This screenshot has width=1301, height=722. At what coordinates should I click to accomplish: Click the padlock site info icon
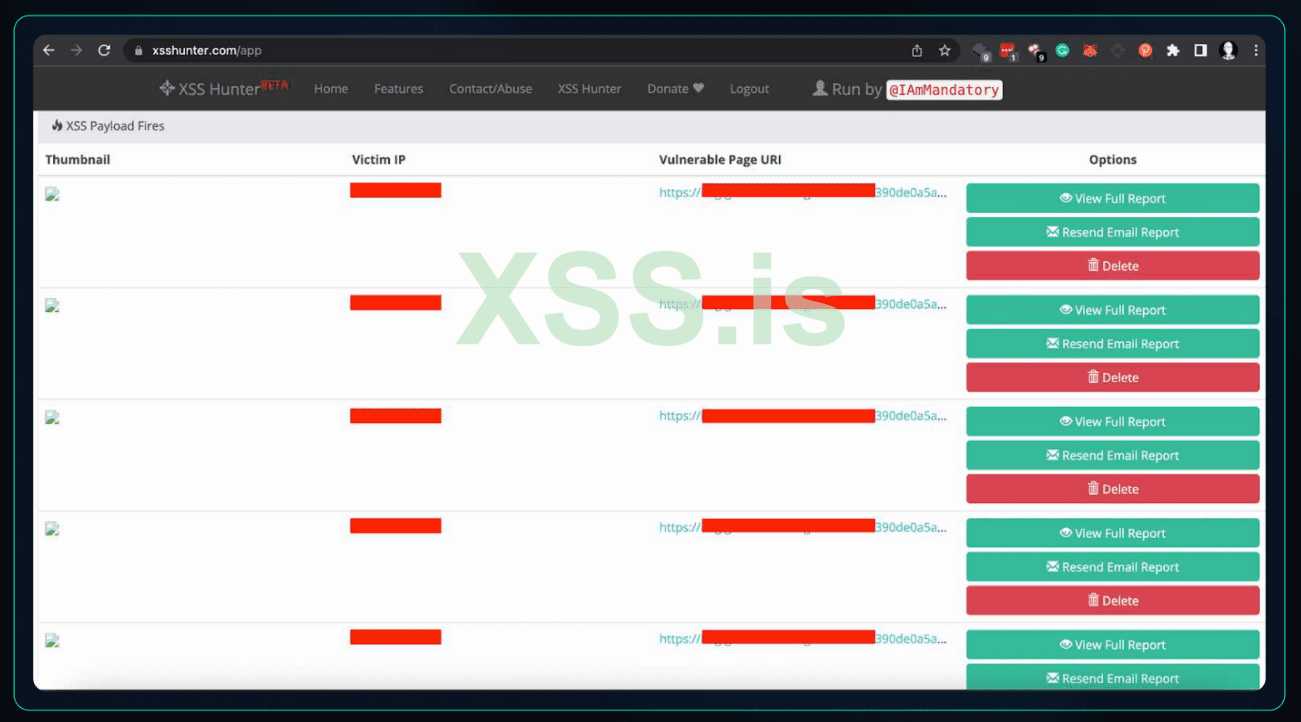coord(139,50)
